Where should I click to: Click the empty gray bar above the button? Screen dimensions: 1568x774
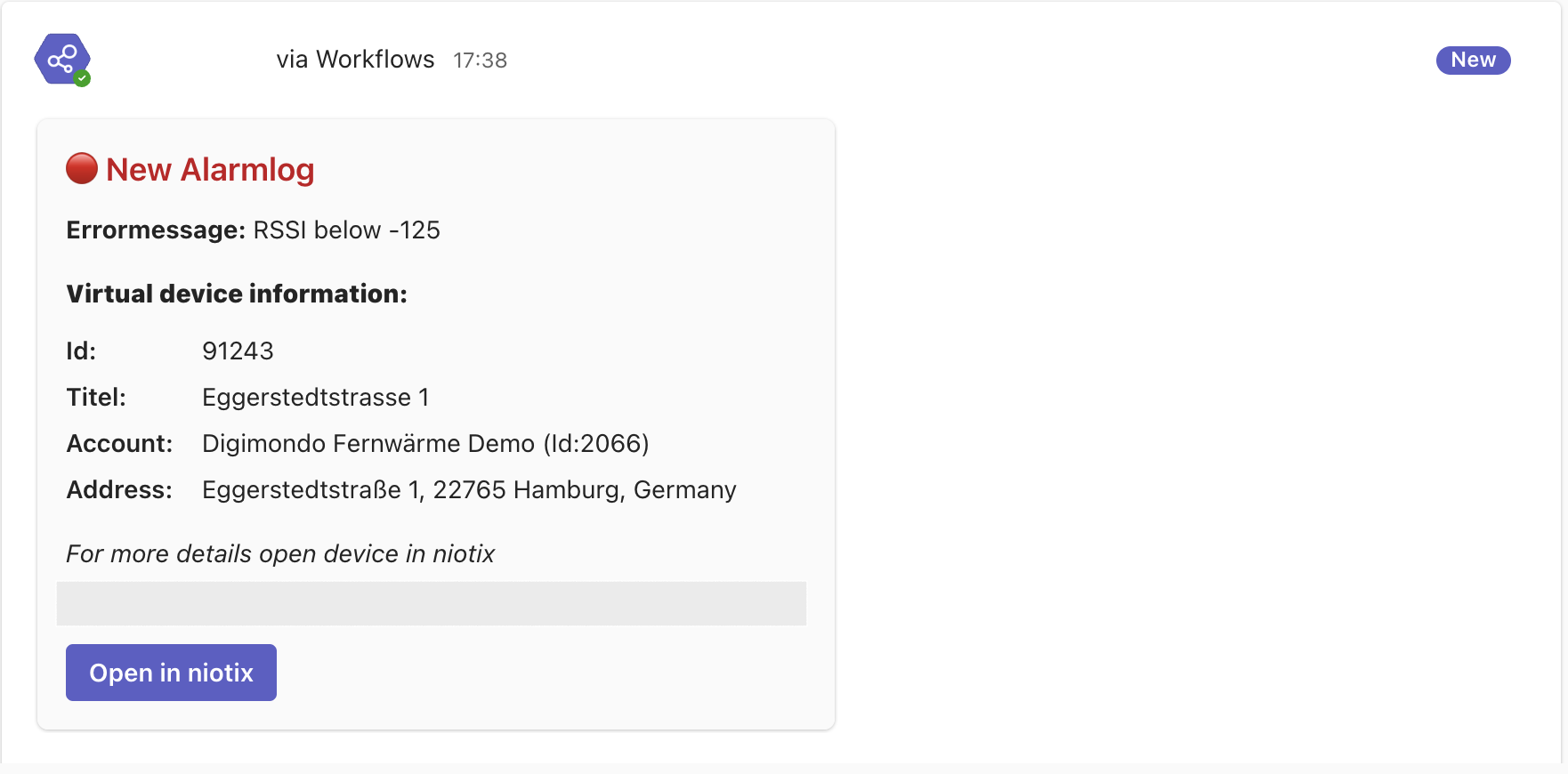point(432,604)
